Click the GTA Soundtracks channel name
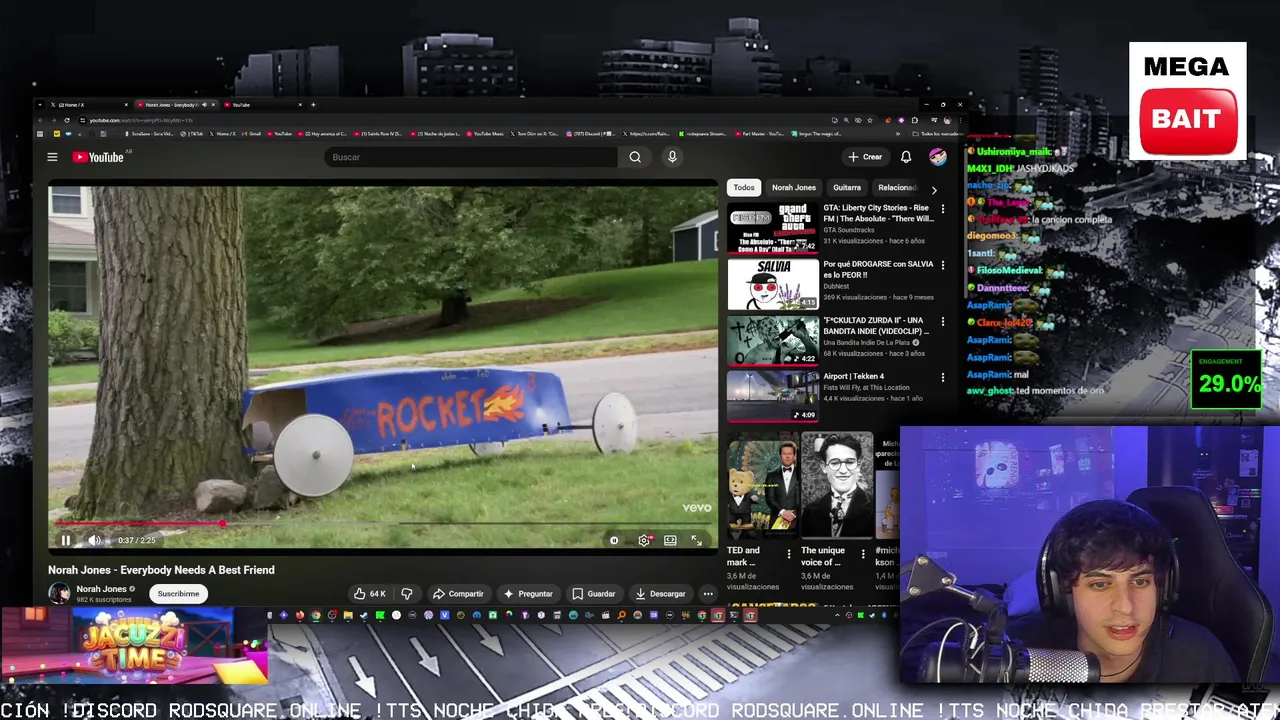Screen dimensions: 1280x720 tap(848, 230)
